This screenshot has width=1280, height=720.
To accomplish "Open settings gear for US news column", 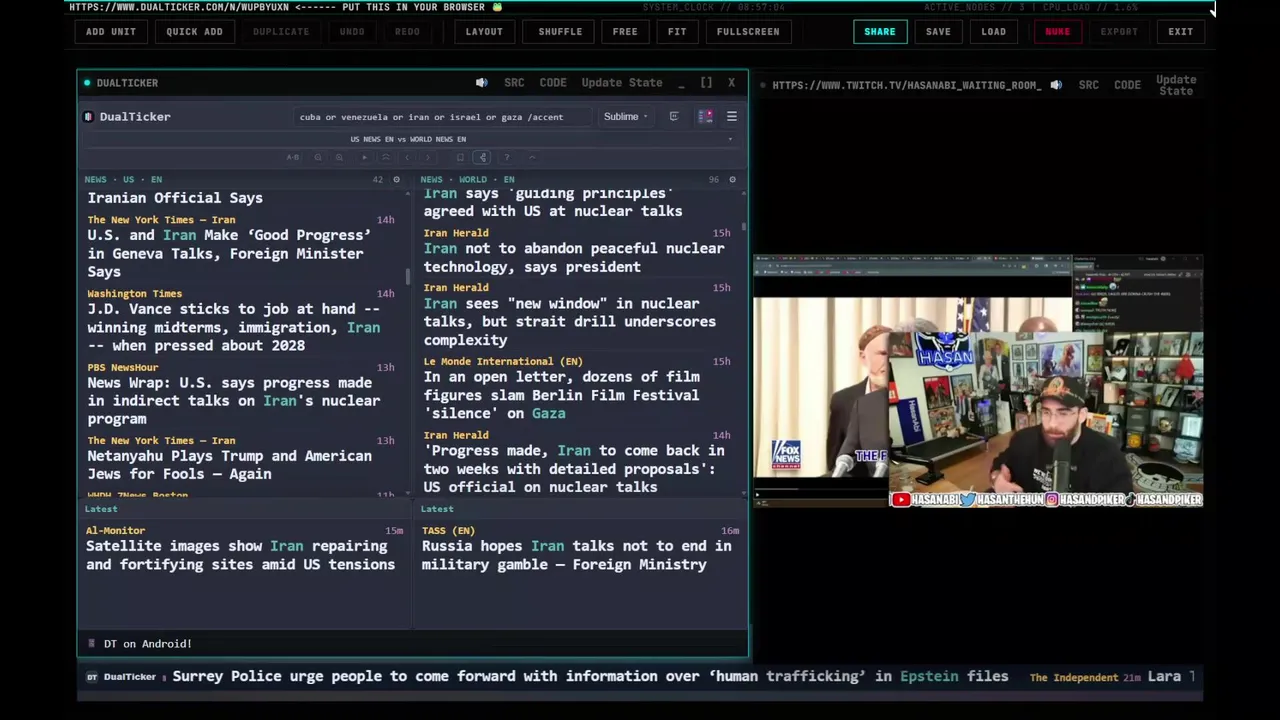I will (x=396, y=180).
